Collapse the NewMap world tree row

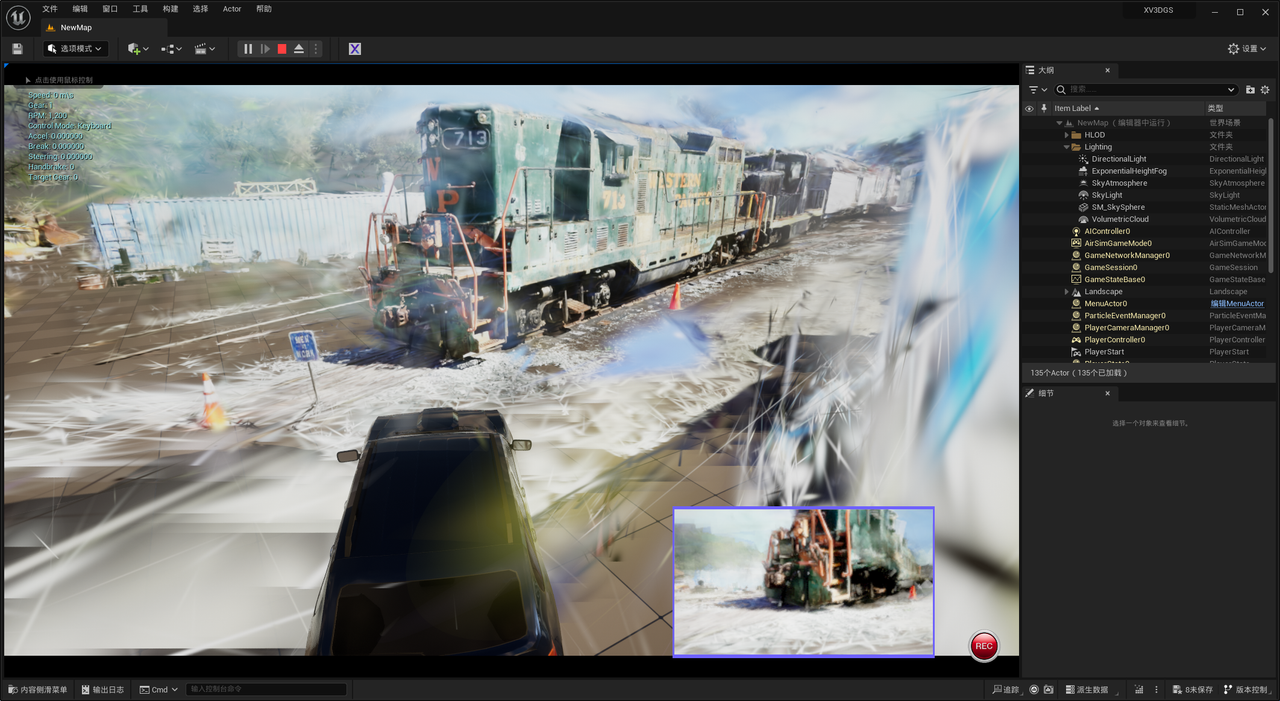tap(1059, 123)
